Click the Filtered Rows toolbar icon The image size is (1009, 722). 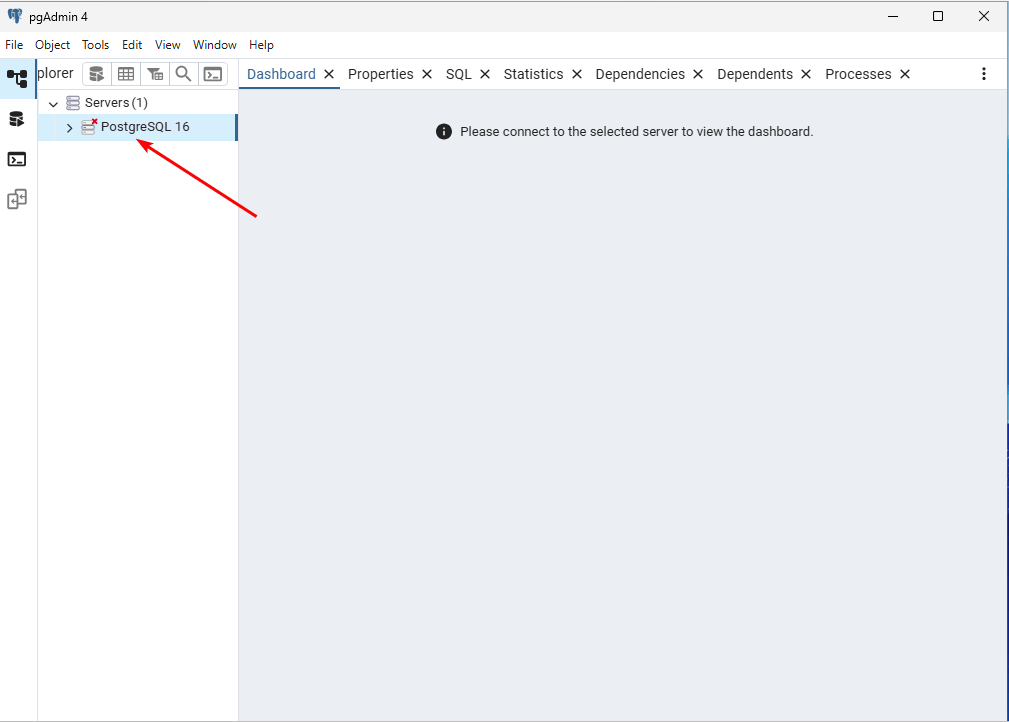point(155,74)
